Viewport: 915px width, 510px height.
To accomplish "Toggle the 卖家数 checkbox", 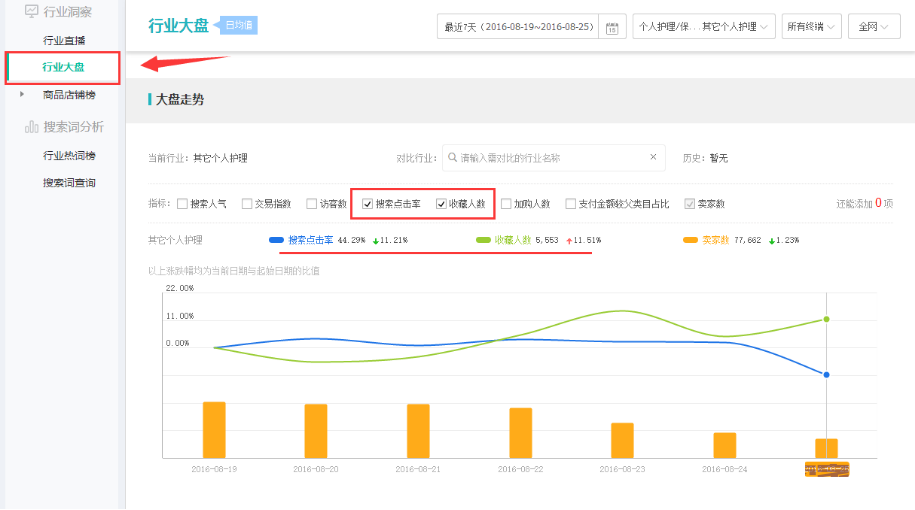I will 690,204.
